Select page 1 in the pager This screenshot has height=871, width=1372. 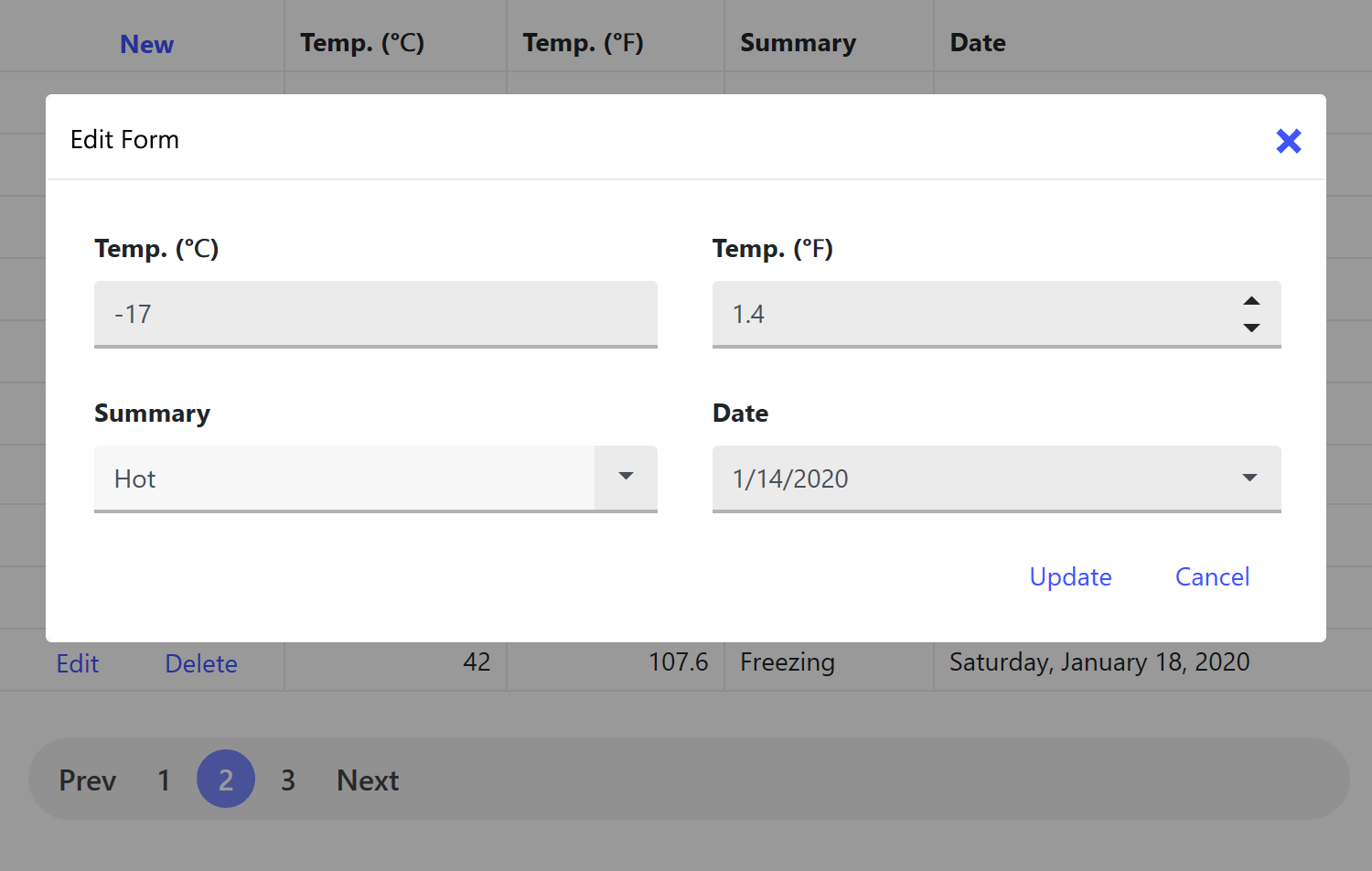164,780
